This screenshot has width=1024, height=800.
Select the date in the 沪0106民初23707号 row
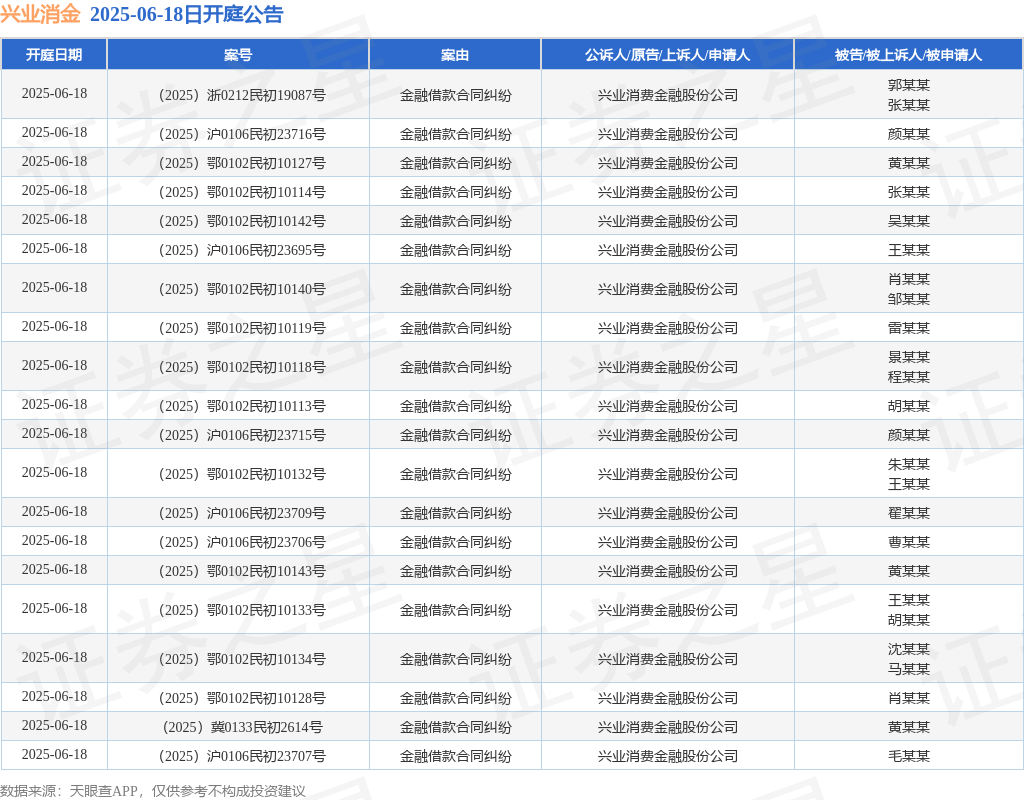(x=54, y=754)
